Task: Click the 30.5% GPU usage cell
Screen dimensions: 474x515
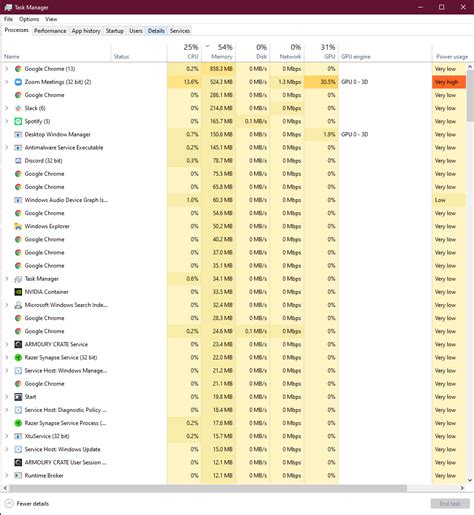Action: 321,82
